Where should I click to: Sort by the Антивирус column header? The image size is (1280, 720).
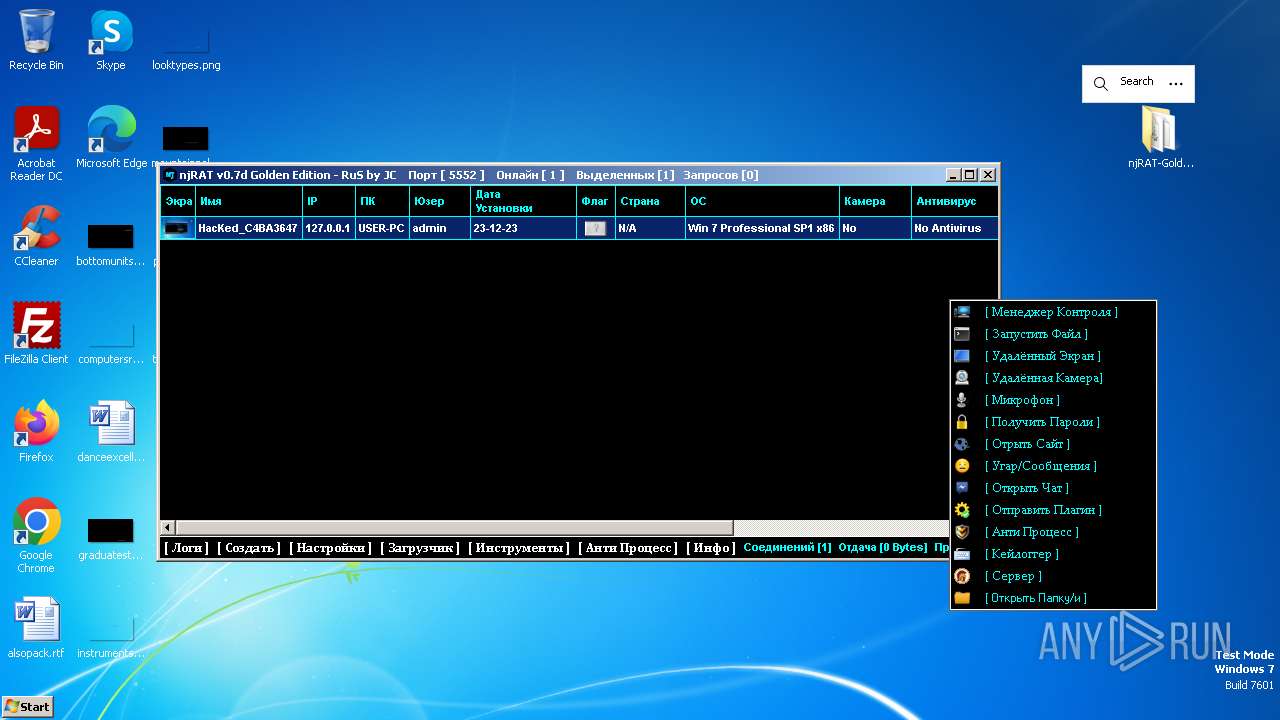954,201
